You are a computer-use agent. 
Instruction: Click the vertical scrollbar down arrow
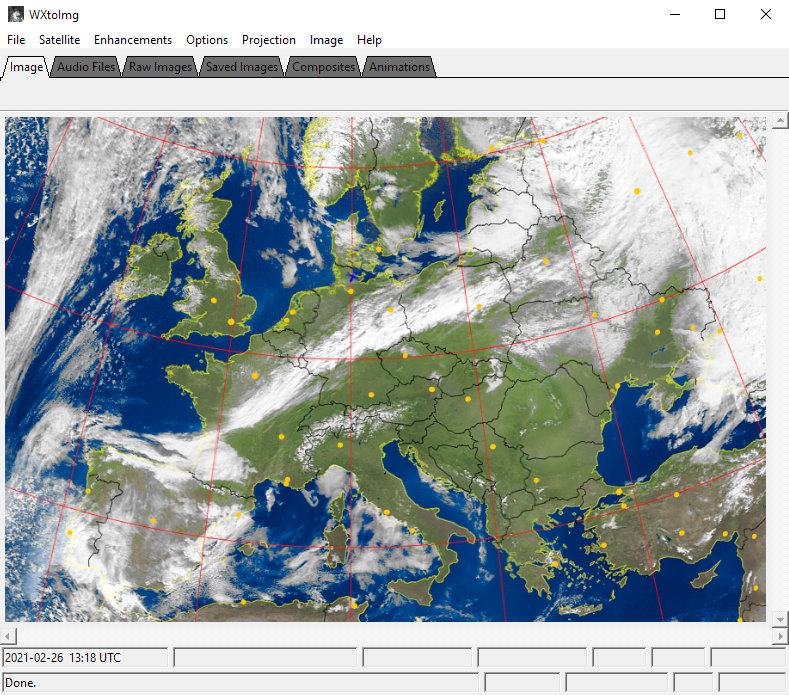[x=780, y=620]
